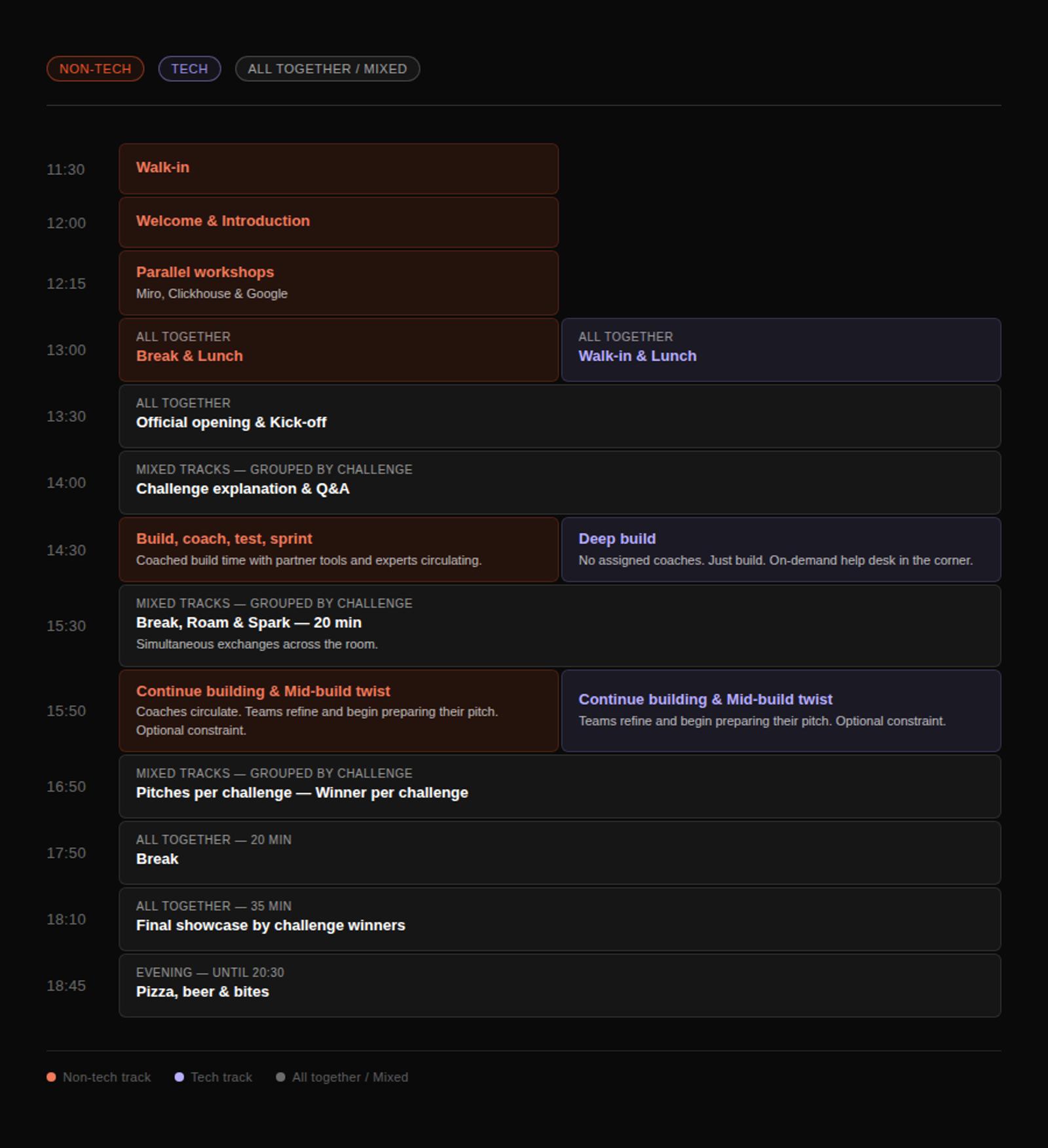Click the gray All together legend dot
1048x1148 pixels.
(280, 1077)
